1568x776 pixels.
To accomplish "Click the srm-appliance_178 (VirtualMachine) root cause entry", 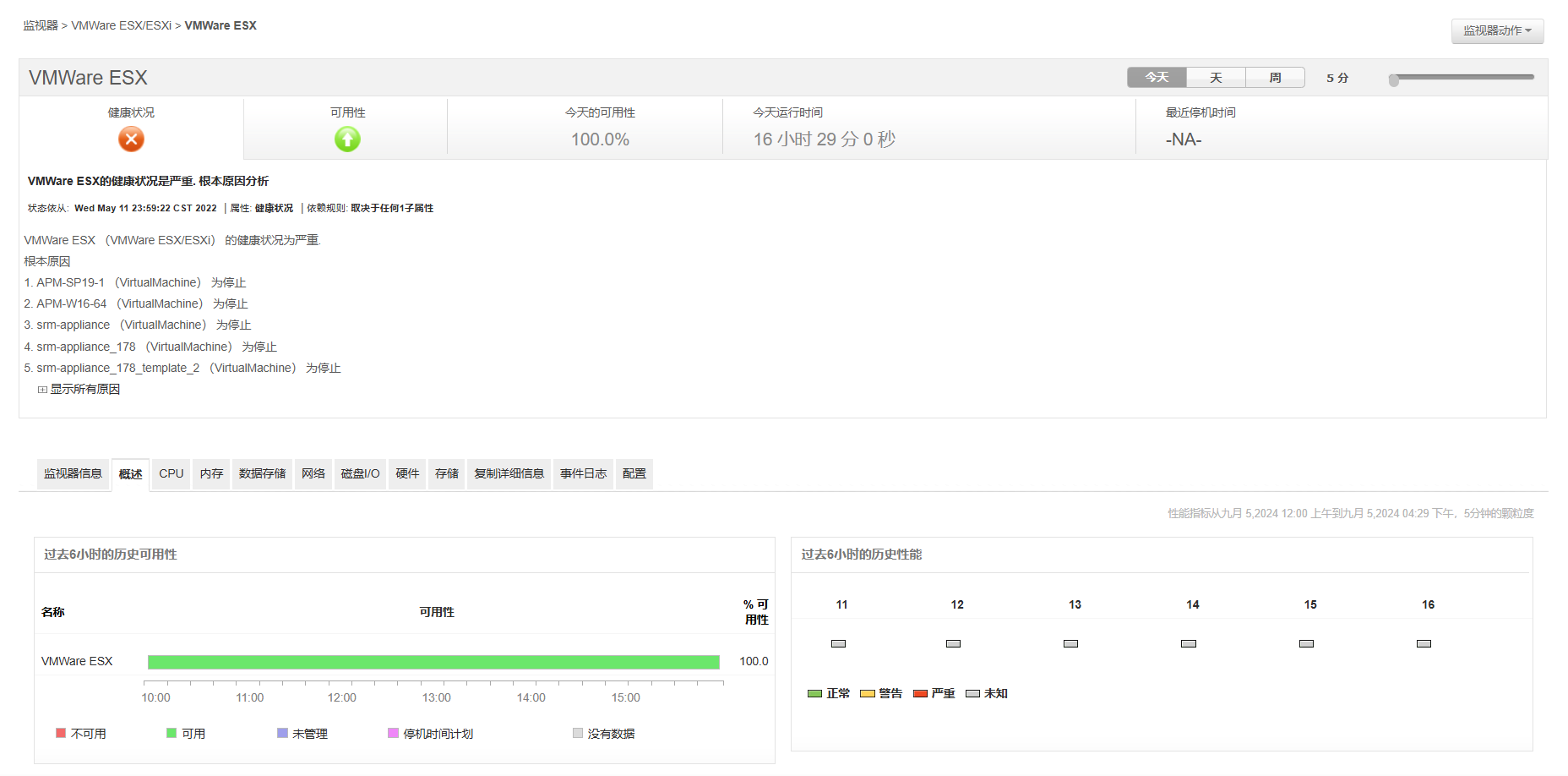I will click(x=150, y=347).
